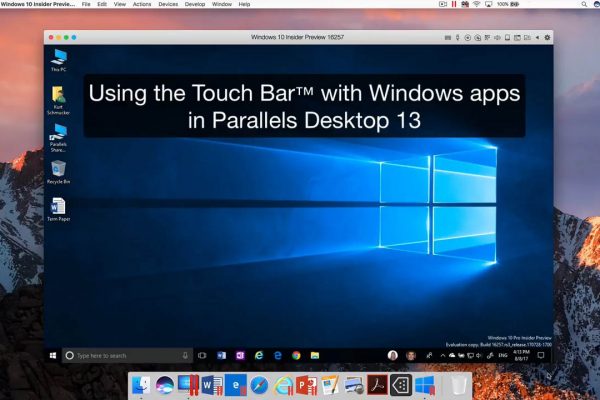The width and height of the screenshot is (600, 400).
Task: Launch Chrome from the Windows taskbar
Action: pos(296,356)
